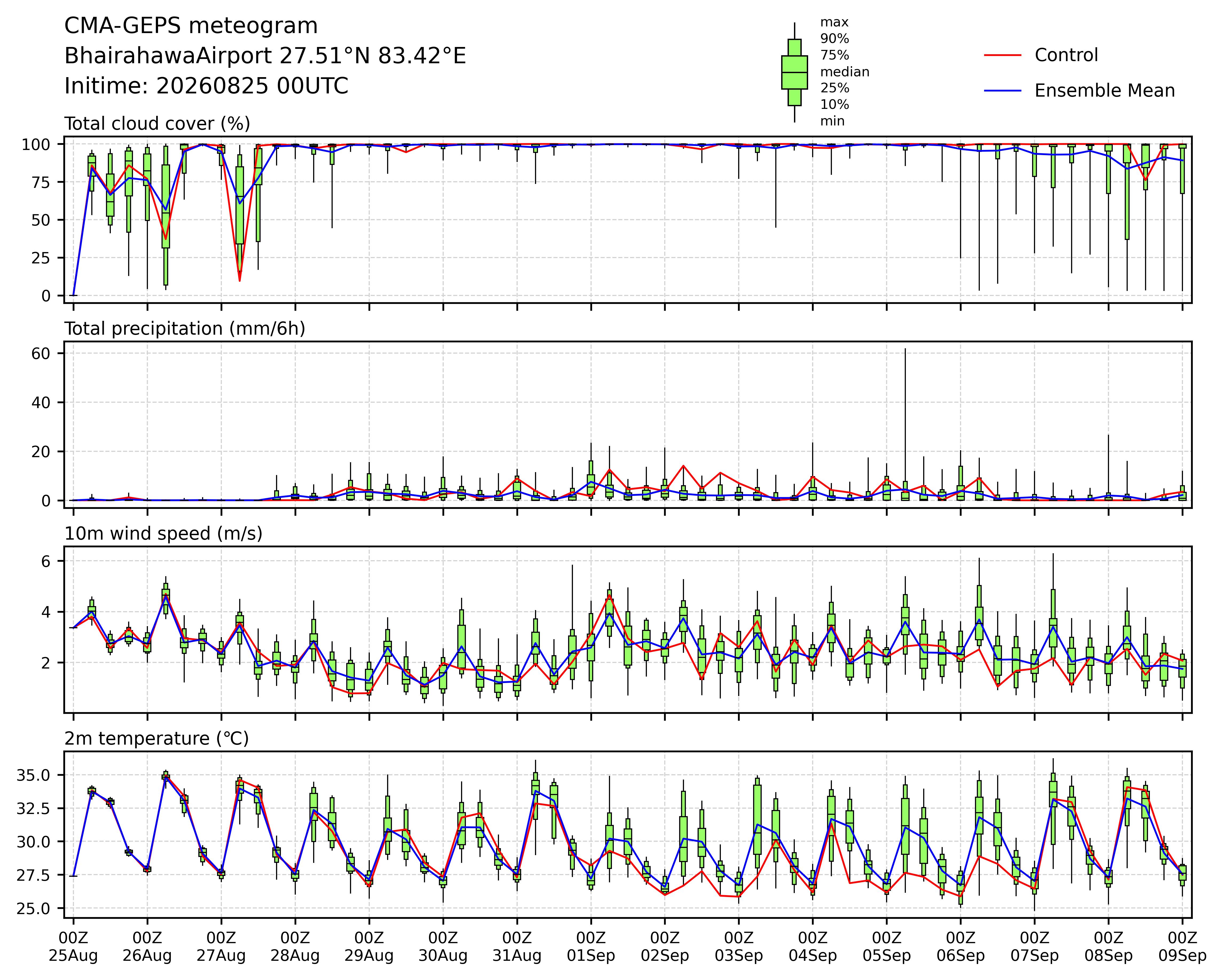1223x980 pixels.
Task: Click the green box-whisker legend symbol
Action: (x=794, y=72)
